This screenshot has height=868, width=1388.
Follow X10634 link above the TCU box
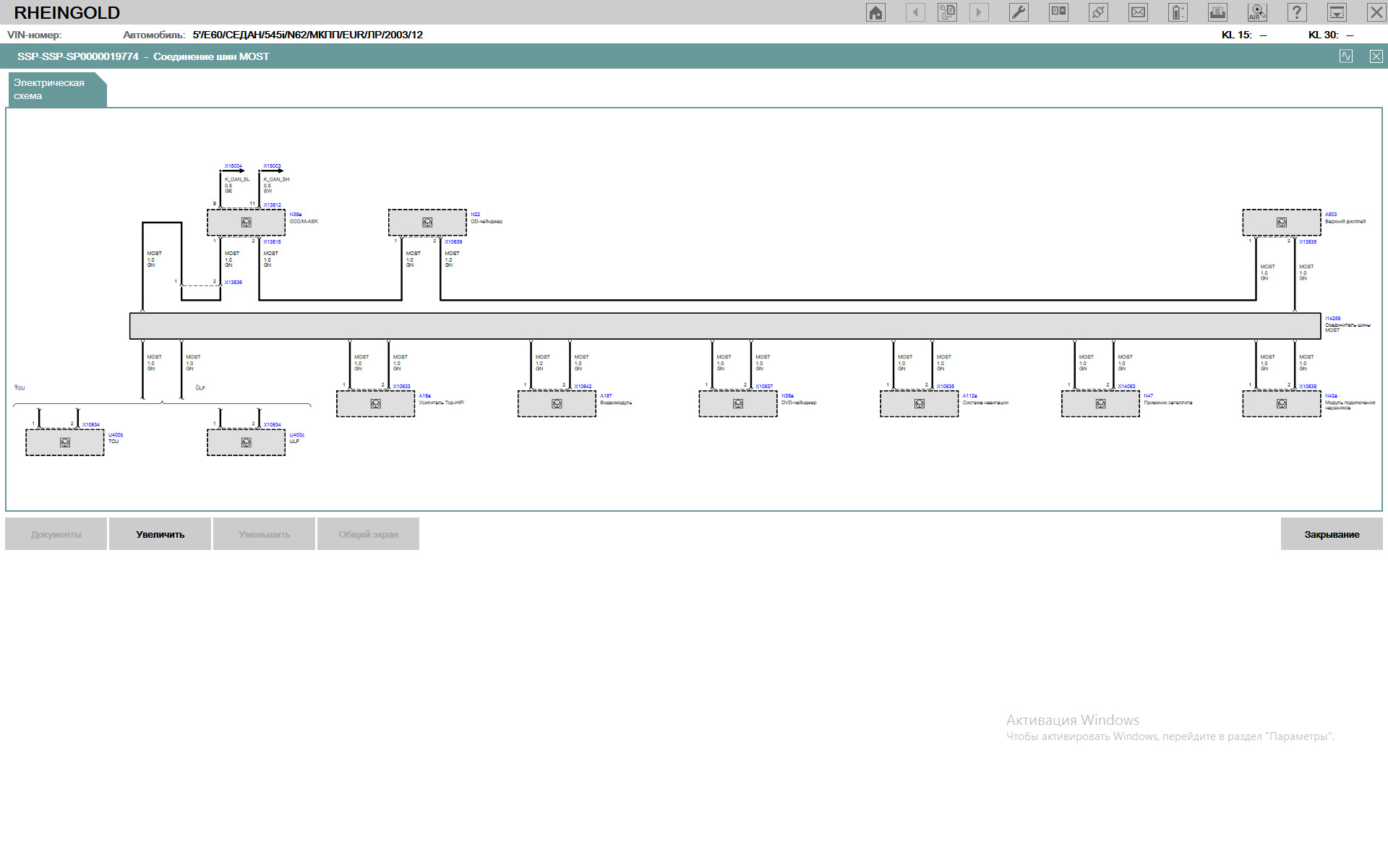(91, 425)
